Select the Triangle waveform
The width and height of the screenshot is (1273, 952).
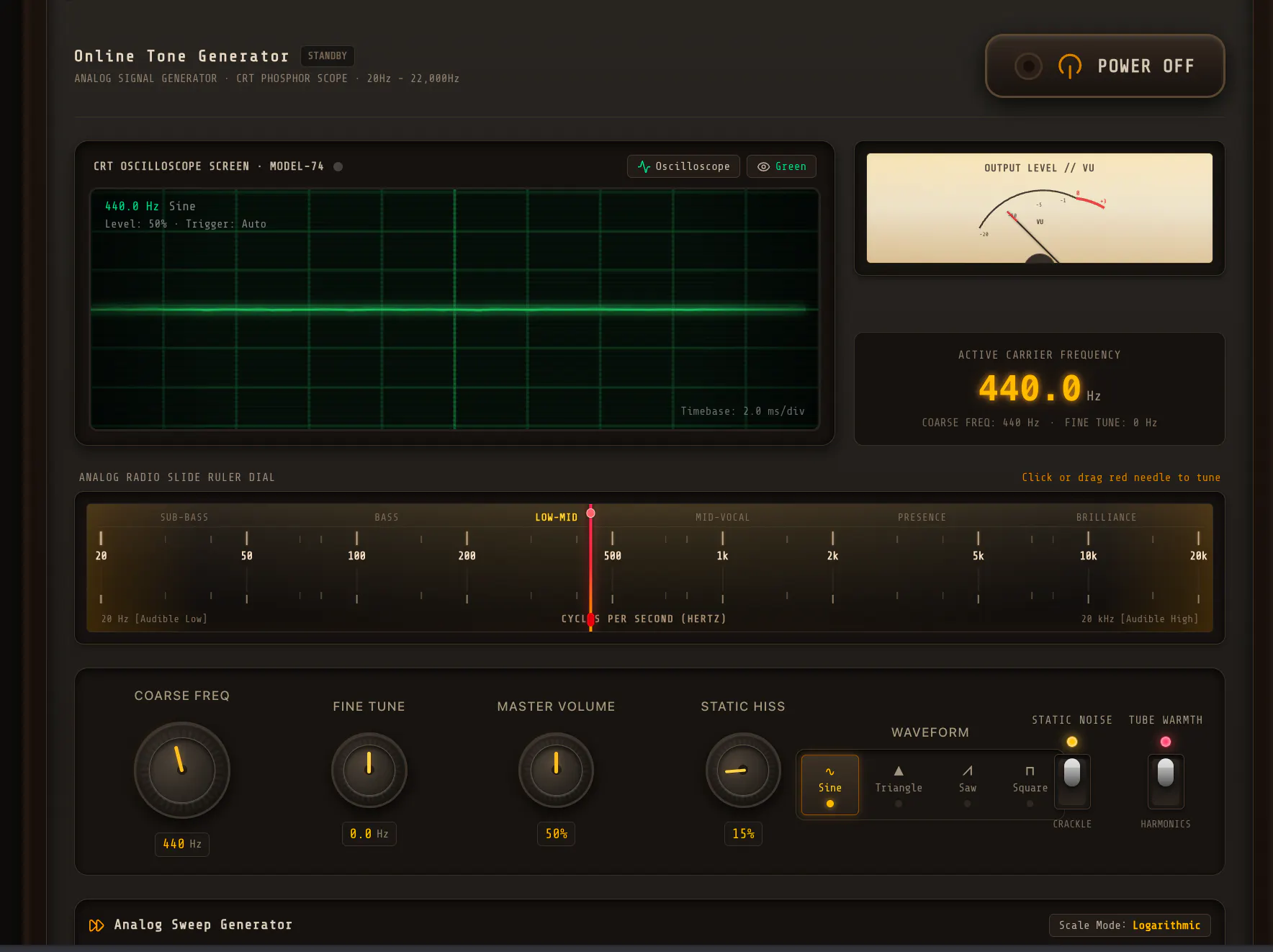click(899, 785)
